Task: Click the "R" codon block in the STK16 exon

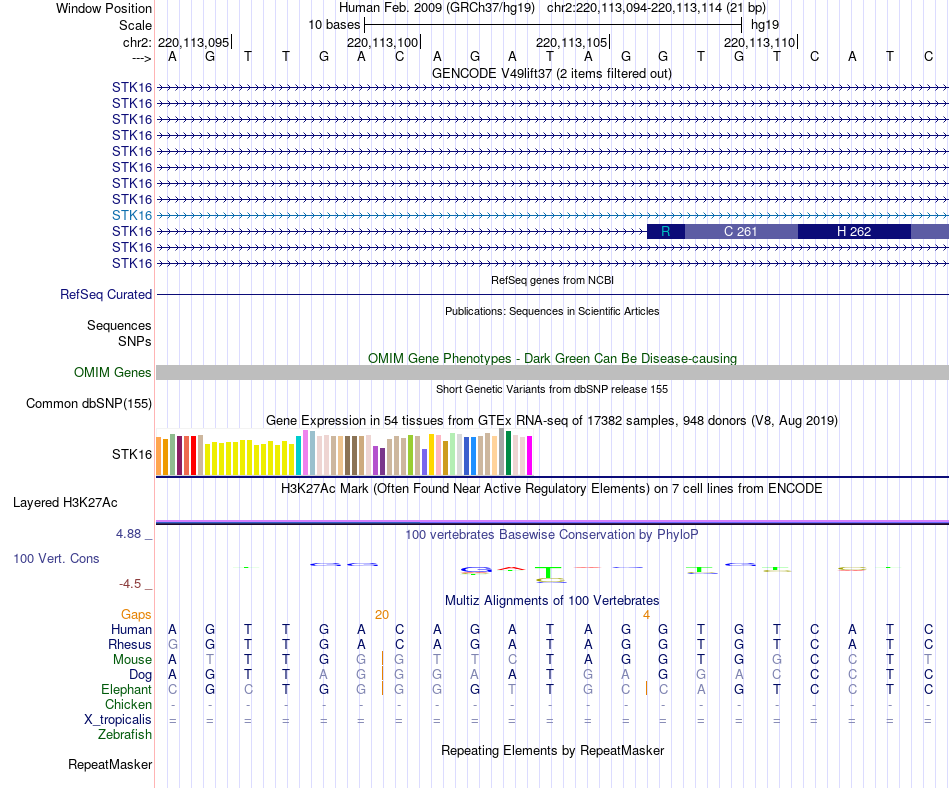Action: pos(666,231)
